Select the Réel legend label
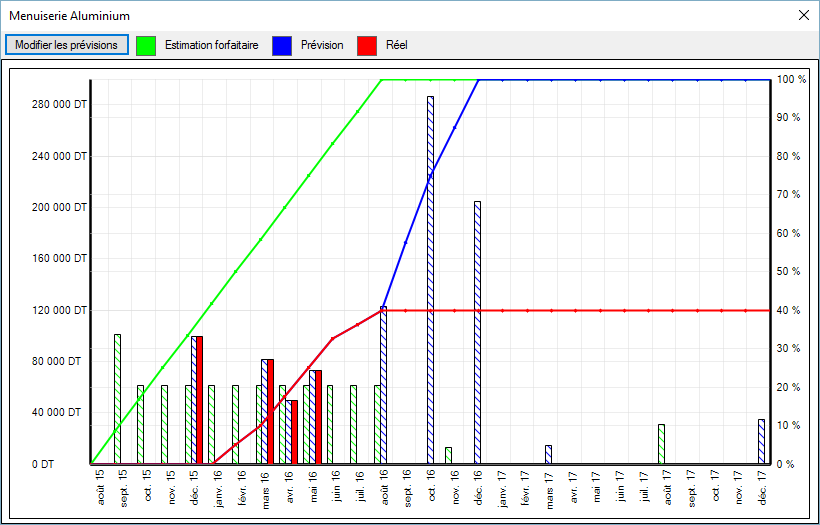Screen dimensions: 820x525 point(396,45)
